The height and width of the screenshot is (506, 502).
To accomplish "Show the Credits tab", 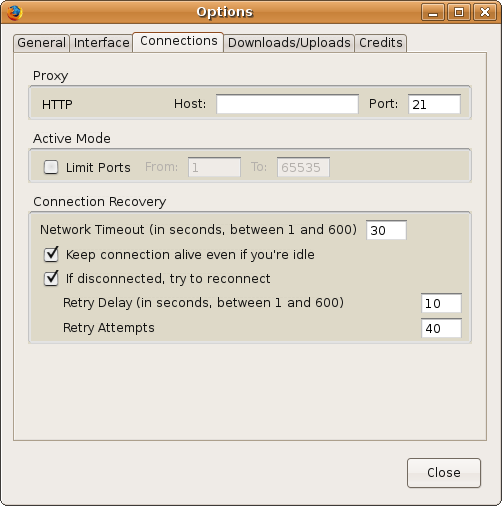I will coord(381,43).
